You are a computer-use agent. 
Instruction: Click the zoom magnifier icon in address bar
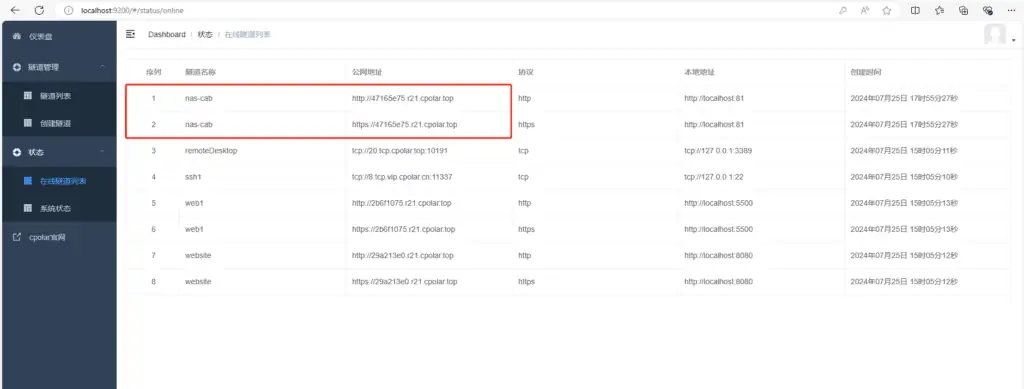tap(843, 10)
